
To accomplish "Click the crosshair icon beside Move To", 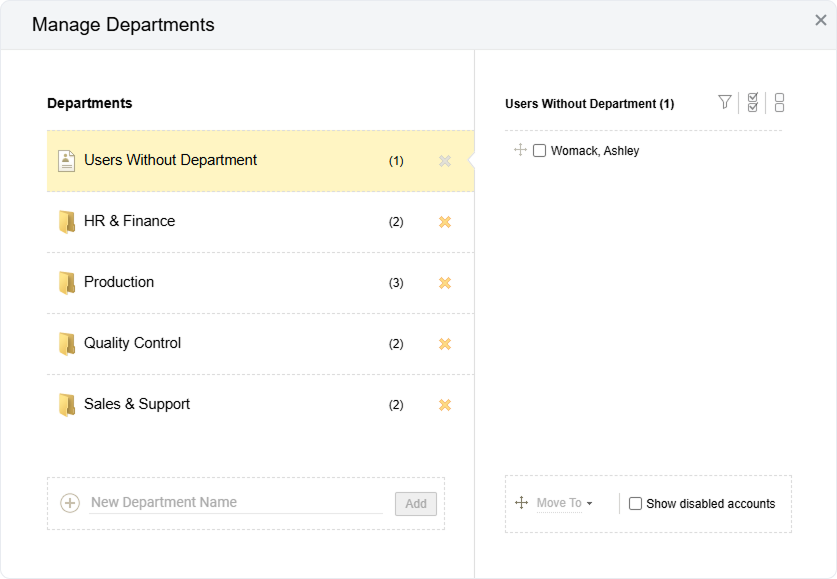I will coord(521,503).
